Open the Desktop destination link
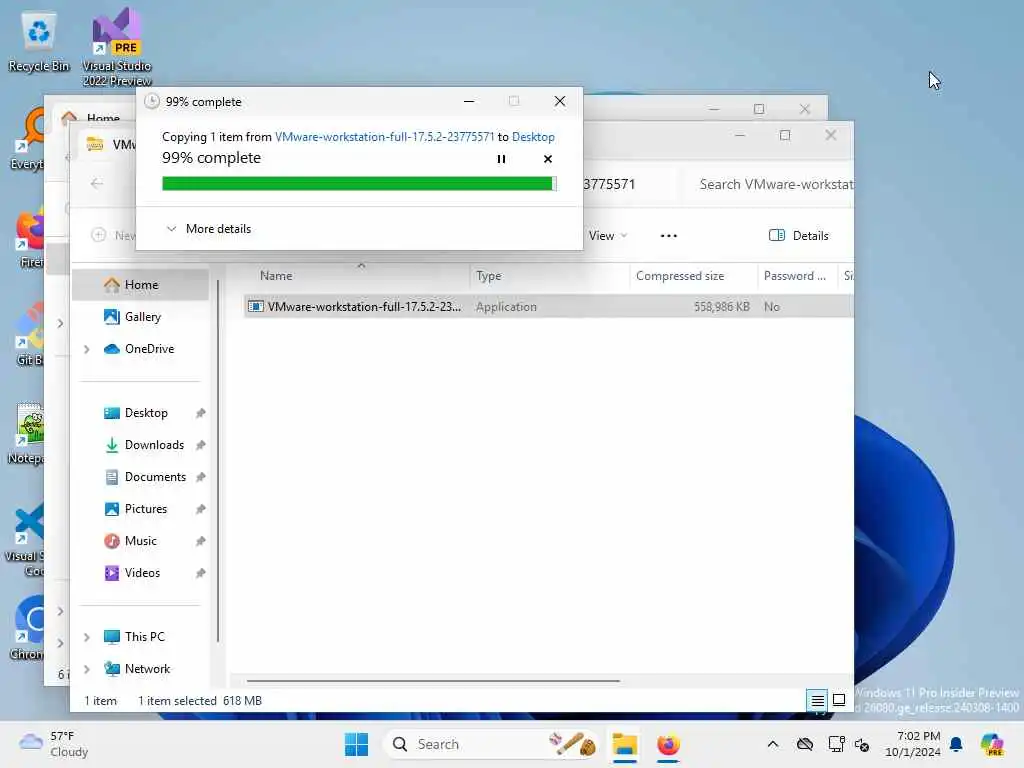1024x768 pixels. [533, 136]
